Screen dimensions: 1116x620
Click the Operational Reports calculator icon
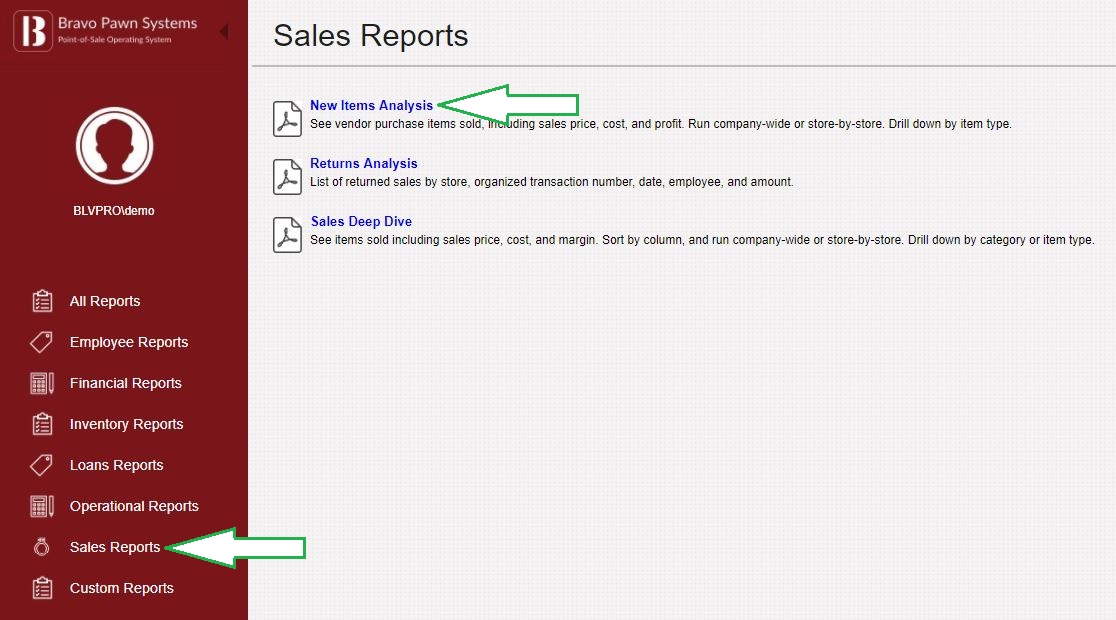(x=42, y=506)
